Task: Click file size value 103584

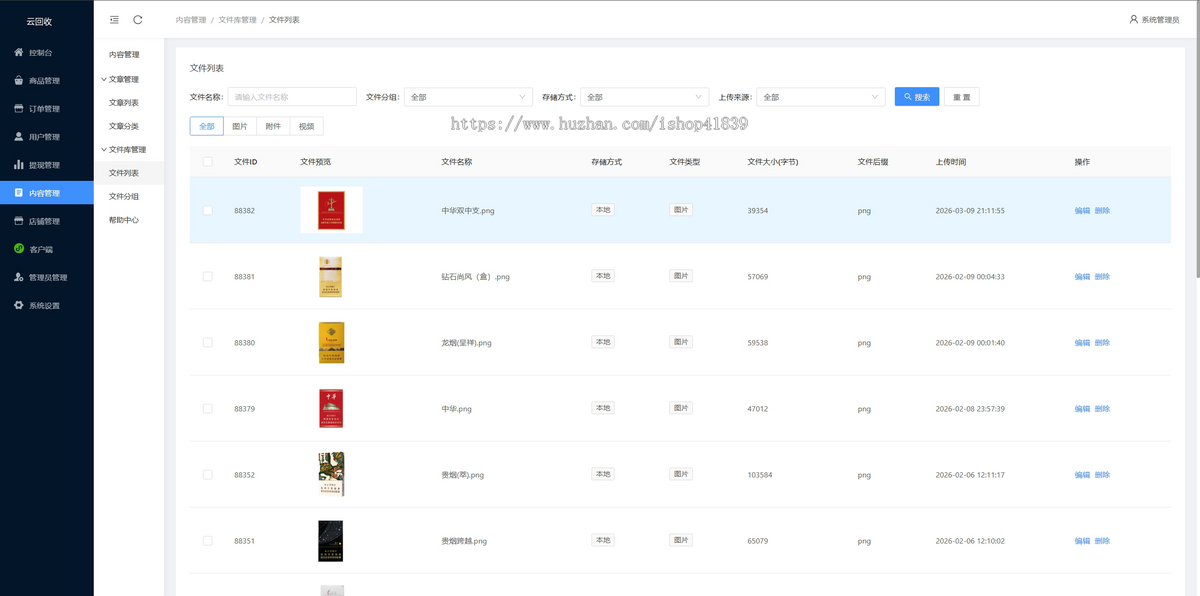Action: (x=760, y=475)
